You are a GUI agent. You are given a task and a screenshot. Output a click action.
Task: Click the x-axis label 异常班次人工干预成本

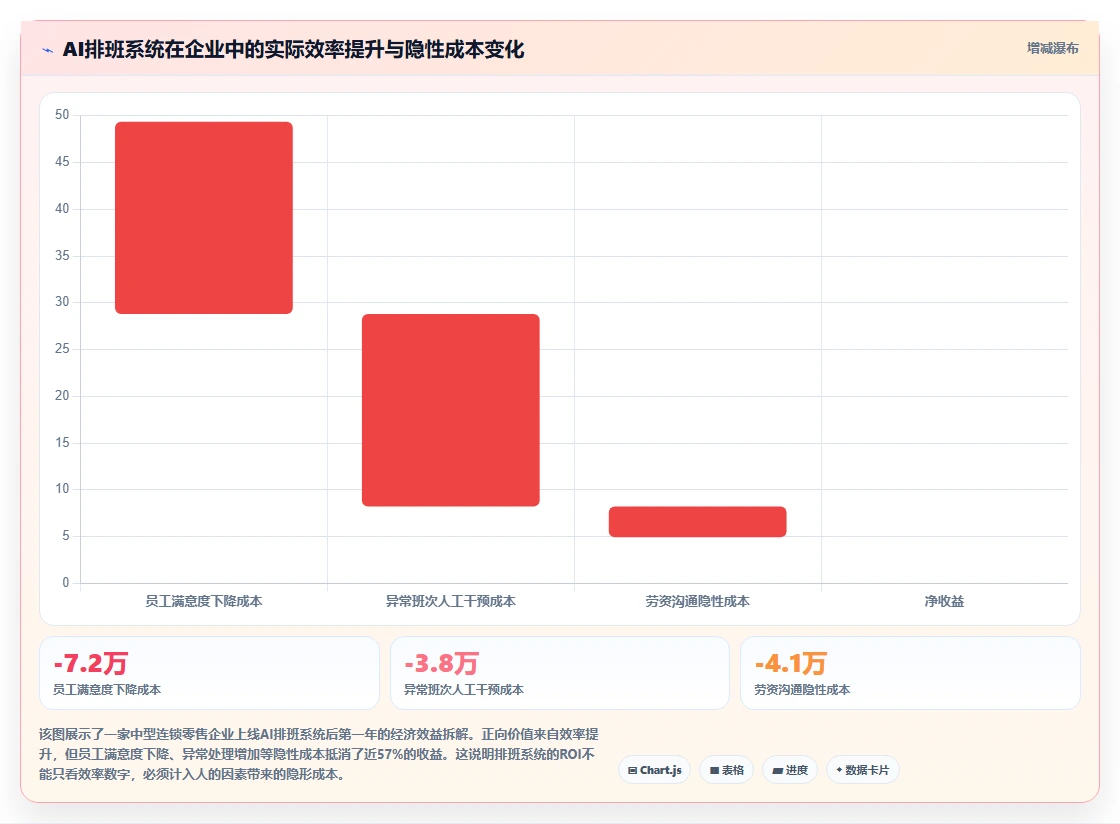tap(451, 601)
